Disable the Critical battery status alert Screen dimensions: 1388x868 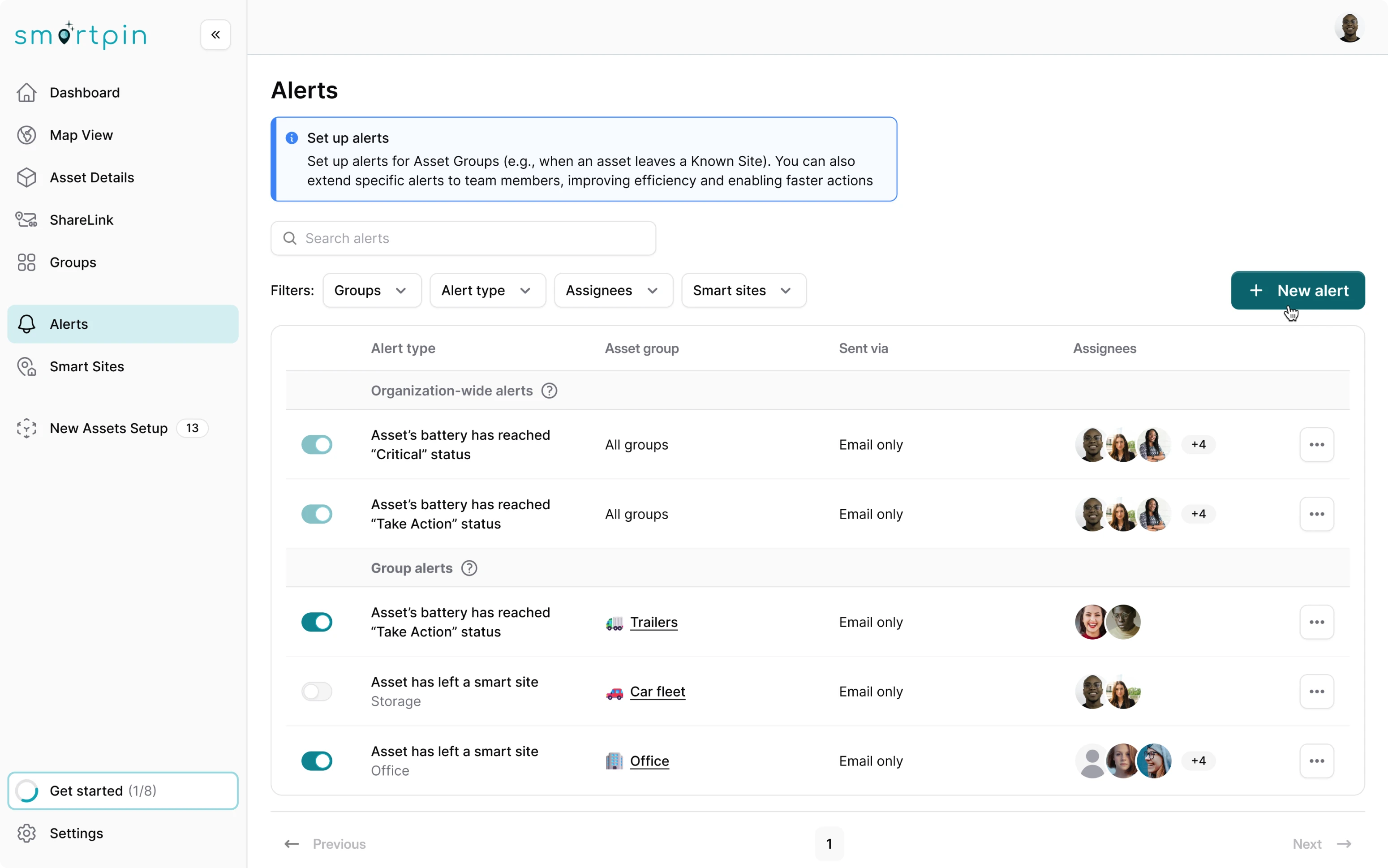point(317,444)
